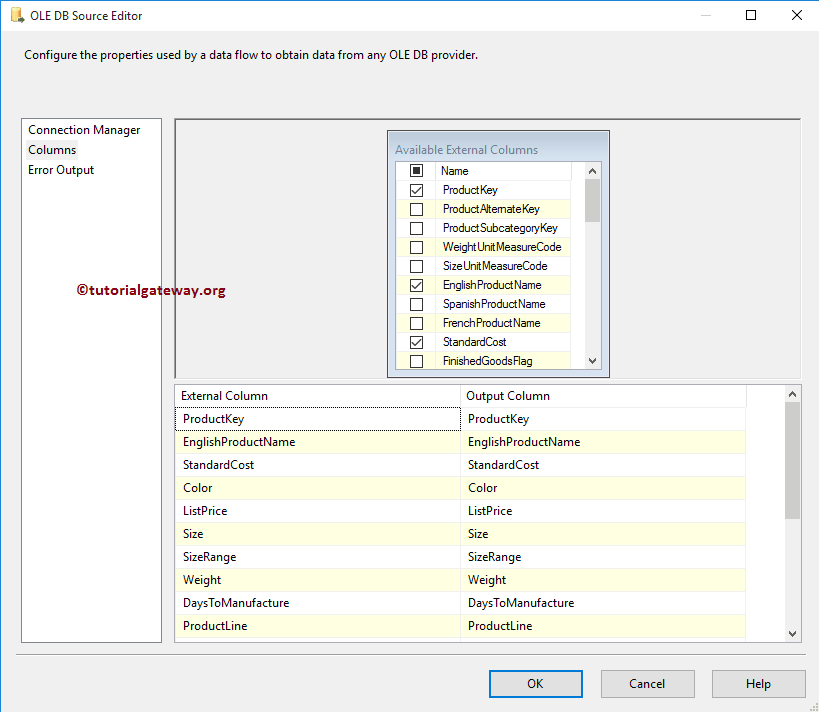Image resolution: width=819 pixels, height=712 pixels.
Task: Uncheck the StandardCost column
Action: point(417,342)
